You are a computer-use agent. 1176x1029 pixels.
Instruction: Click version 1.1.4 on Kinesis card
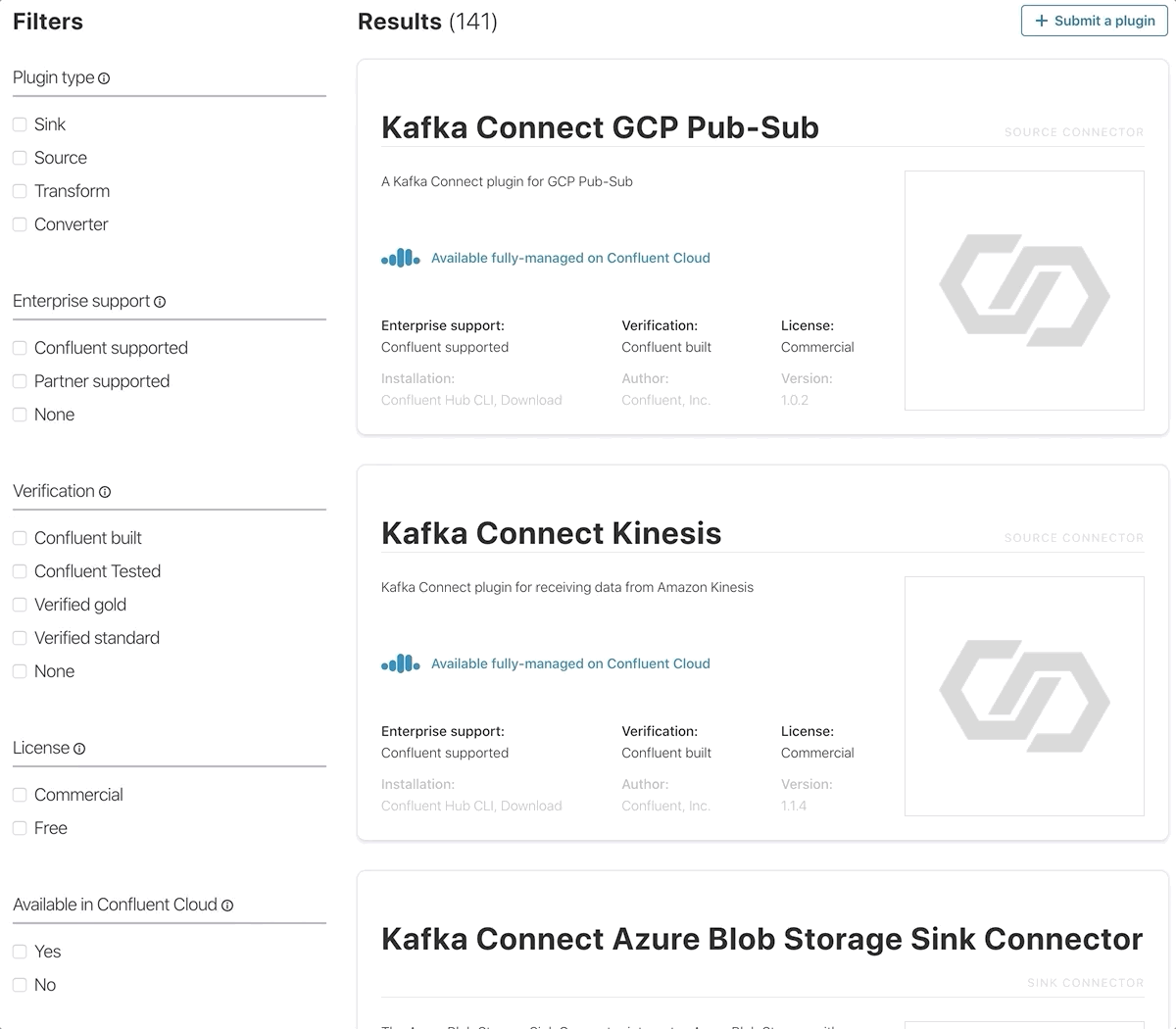(794, 806)
